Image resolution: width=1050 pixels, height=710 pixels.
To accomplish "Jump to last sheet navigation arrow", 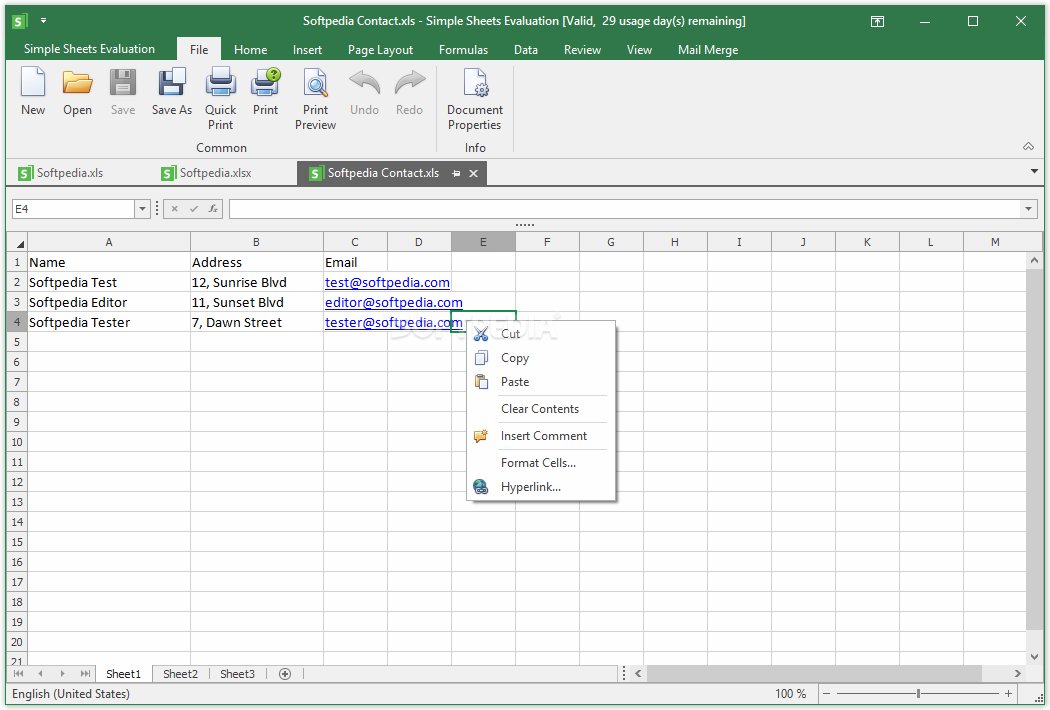I will (85, 674).
